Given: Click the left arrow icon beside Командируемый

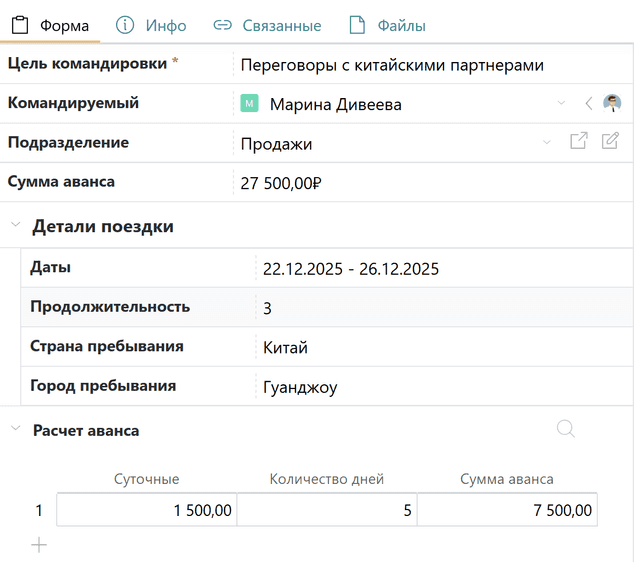Looking at the screenshot, I should 589,103.
